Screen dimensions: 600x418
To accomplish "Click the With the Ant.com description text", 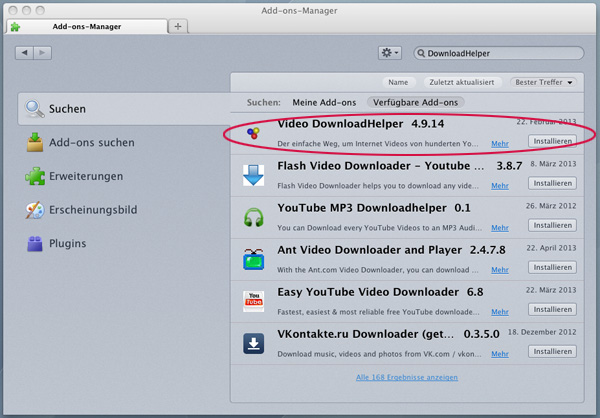I will click(378, 270).
